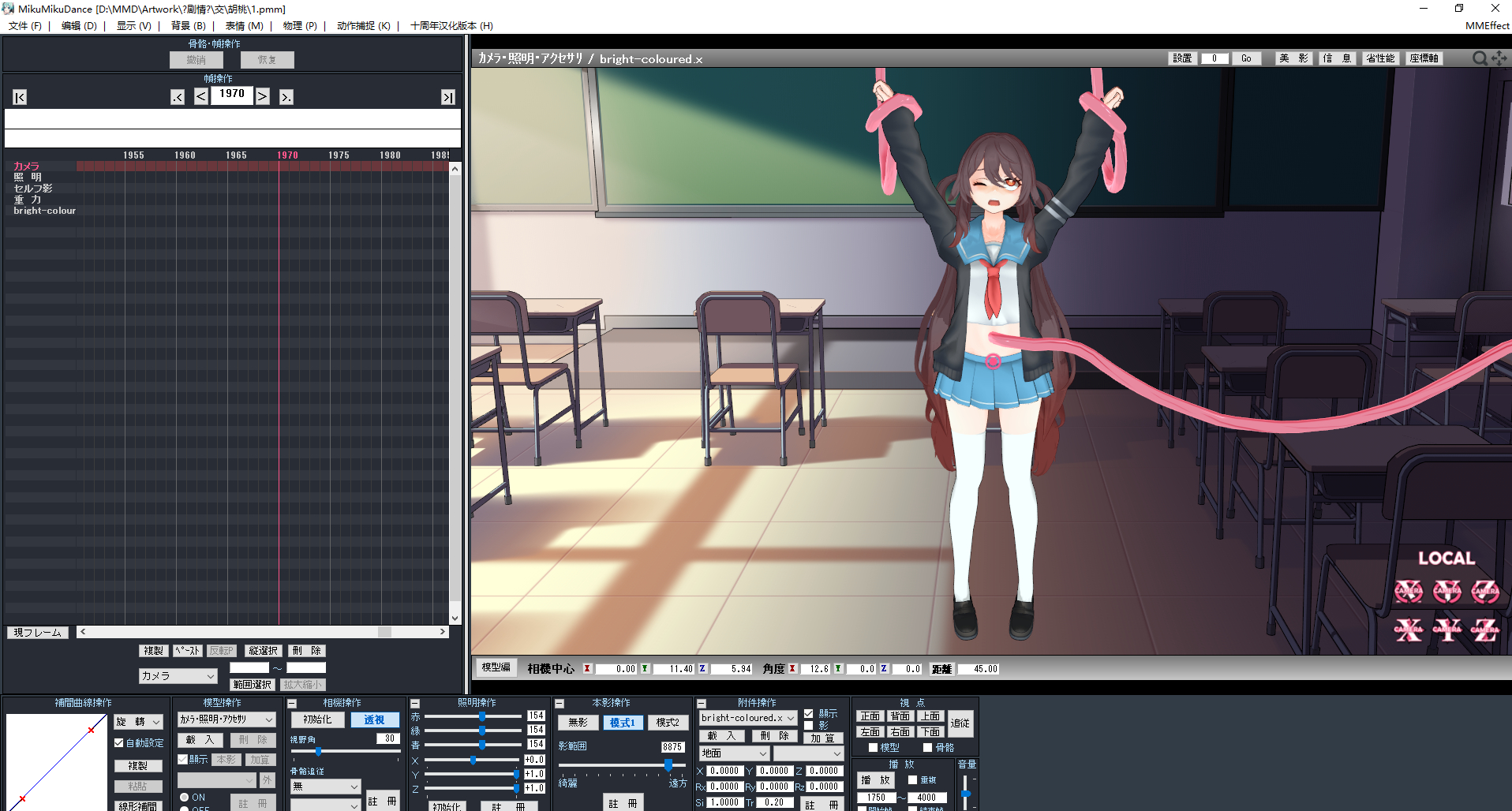This screenshot has width=1512, height=811.
Task: Enable 模型 checkbox in view panel
Action: [x=873, y=748]
